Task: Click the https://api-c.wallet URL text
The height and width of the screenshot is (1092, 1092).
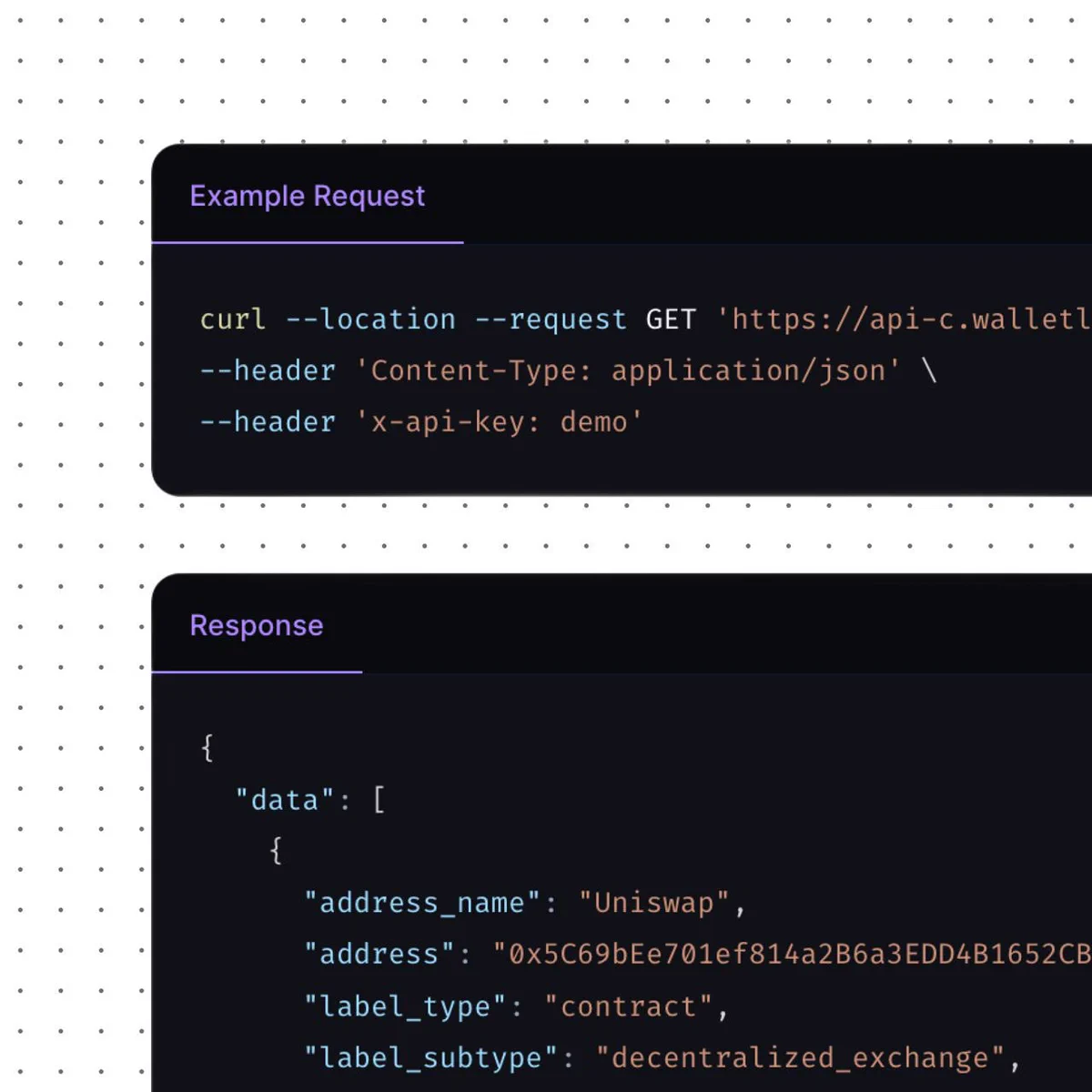Action: pyautogui.click(x=904, y=319)
